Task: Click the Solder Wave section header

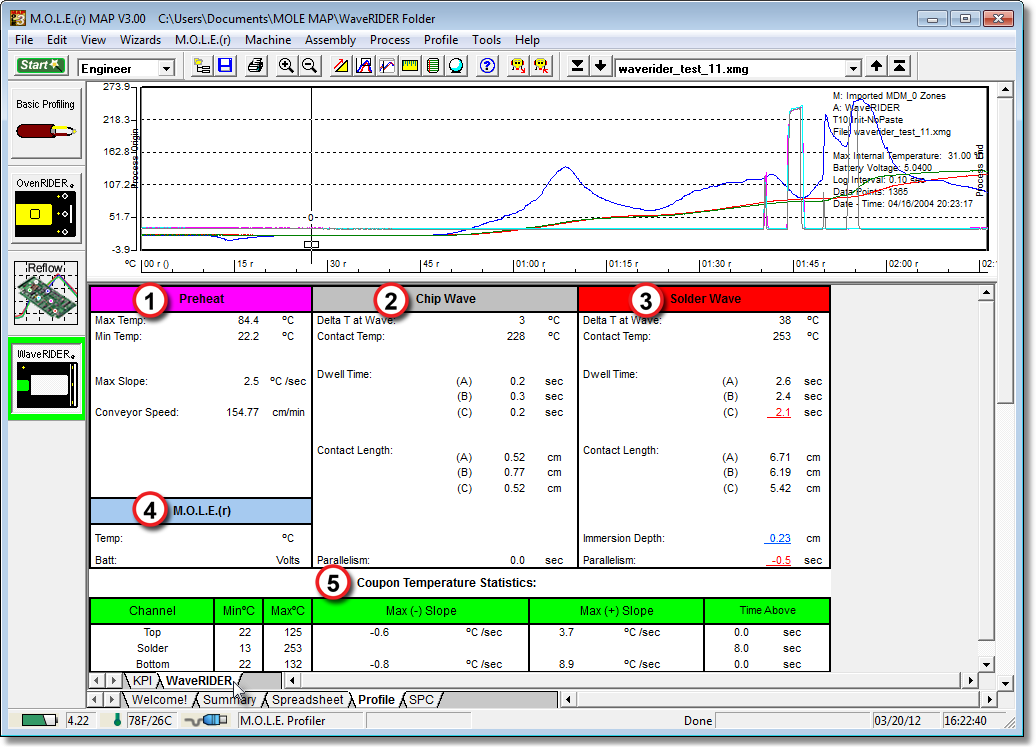Action: 704,299
